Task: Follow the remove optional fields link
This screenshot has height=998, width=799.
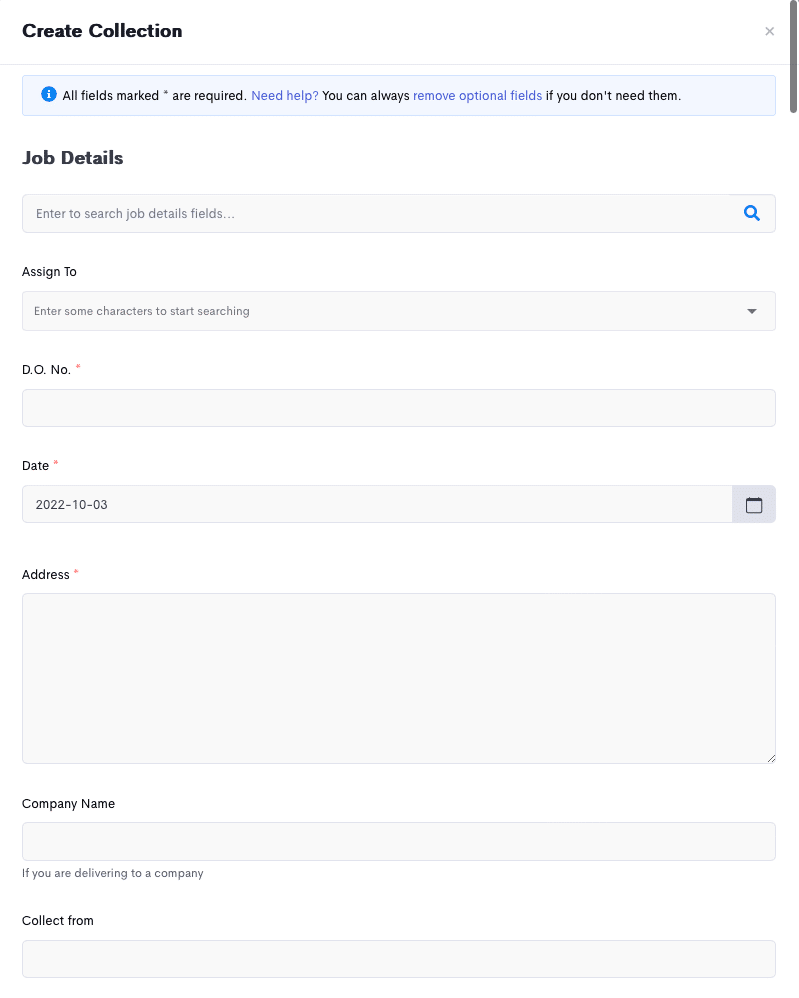Action: click(x=477, y=95)
